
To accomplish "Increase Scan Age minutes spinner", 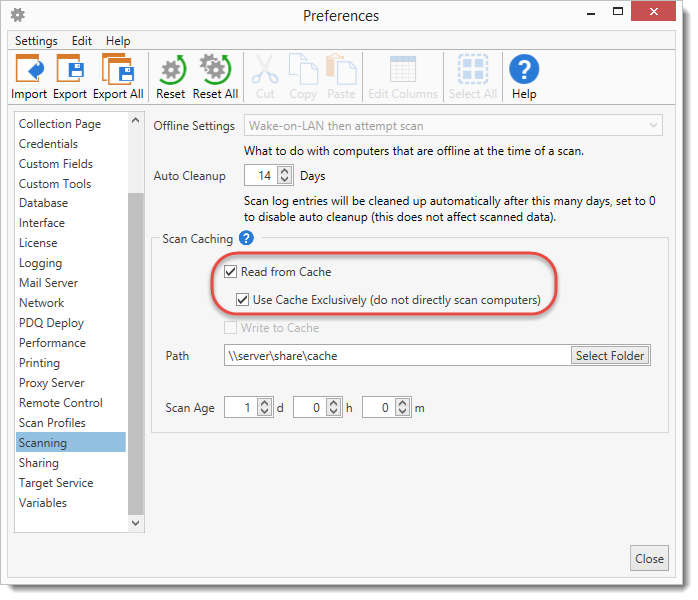I will pyautogui.click(x=402, y=403).
